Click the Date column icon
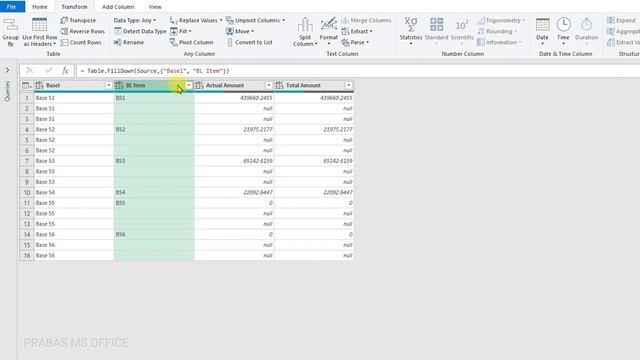This screenshot has height=360, width=640. point(542,24)
